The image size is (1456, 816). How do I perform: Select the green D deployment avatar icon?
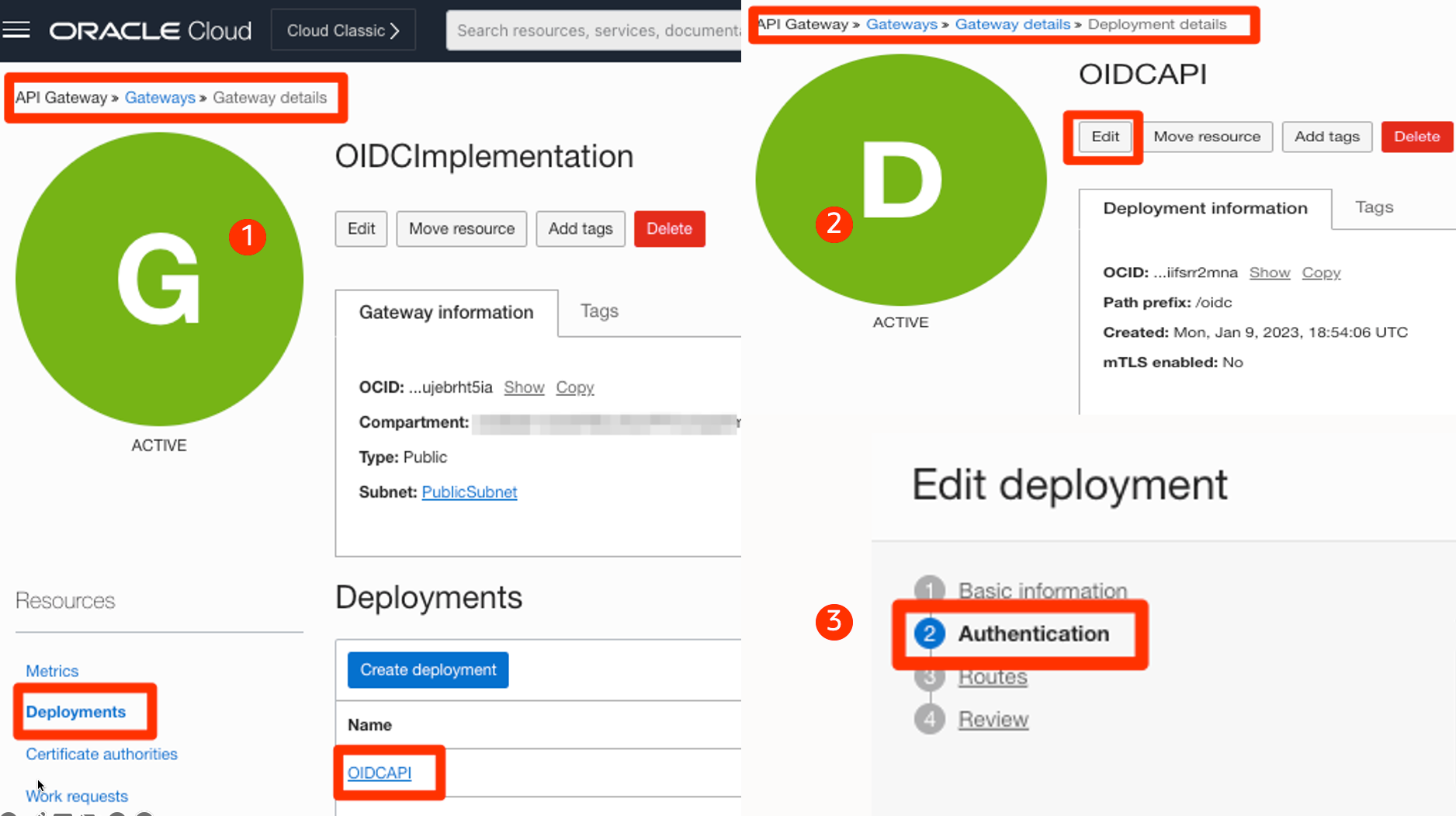click(900, 179)
